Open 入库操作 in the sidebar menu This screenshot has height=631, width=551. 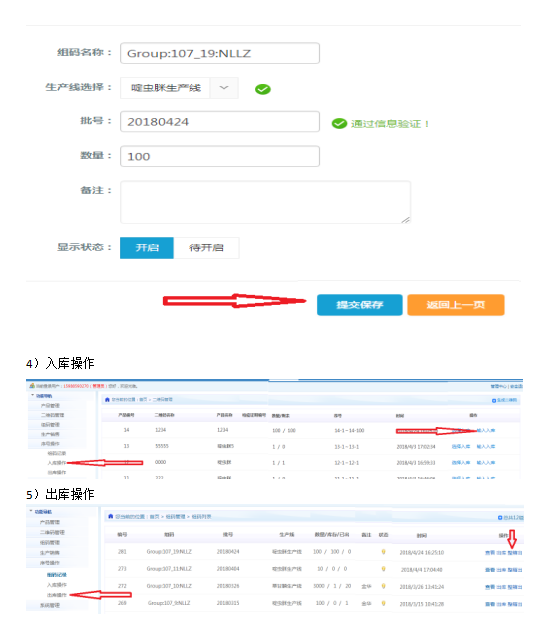point(56,463)
